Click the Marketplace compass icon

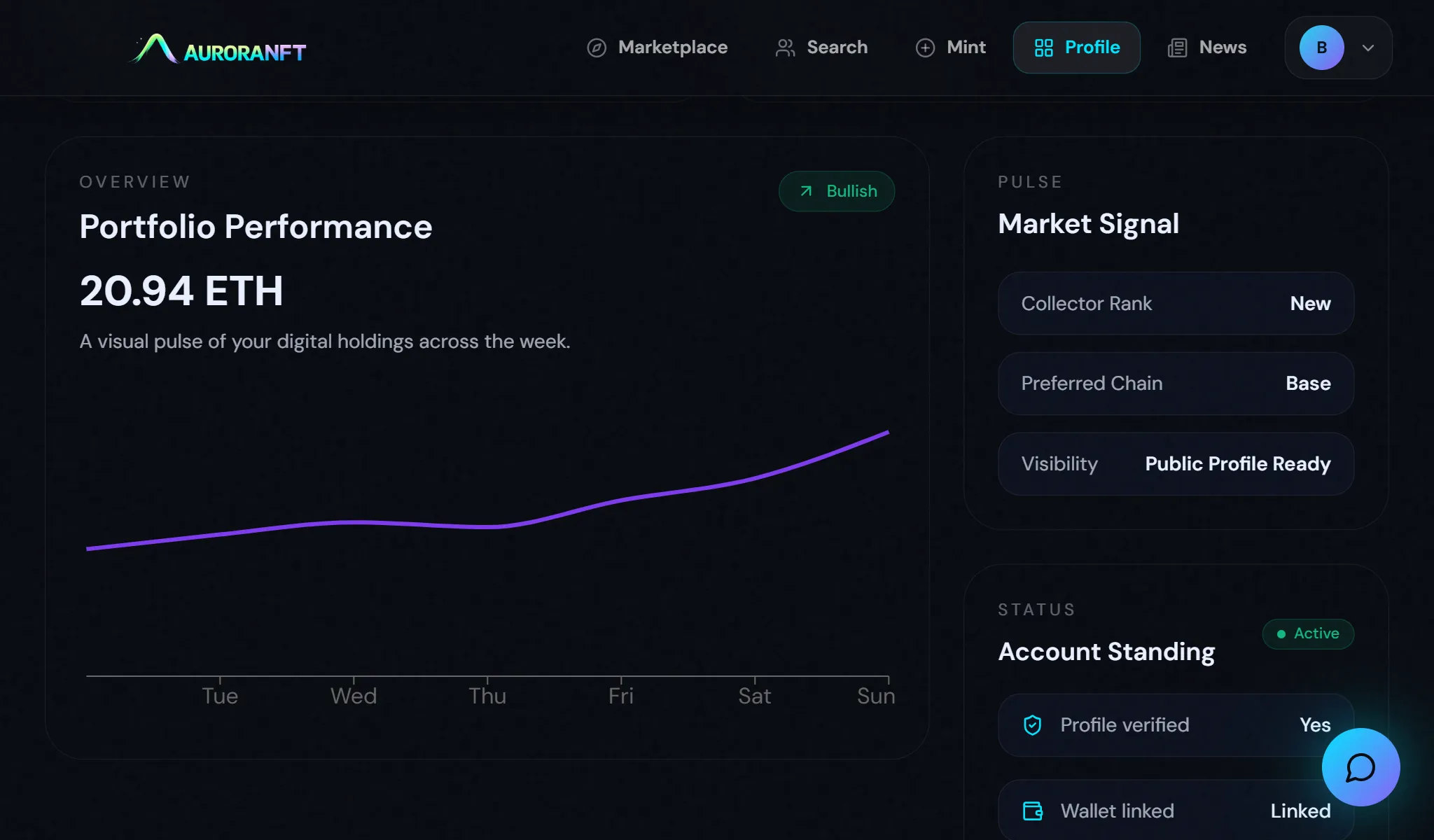click(597, 48)
